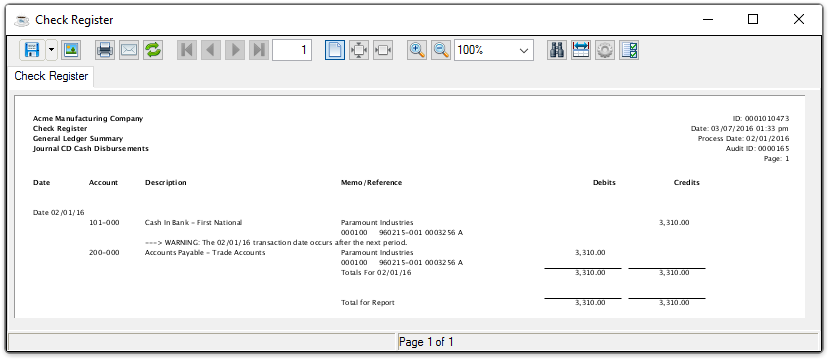
Task: Click the export as image icon
Action: pyautogui.click(x=71, y=50)
